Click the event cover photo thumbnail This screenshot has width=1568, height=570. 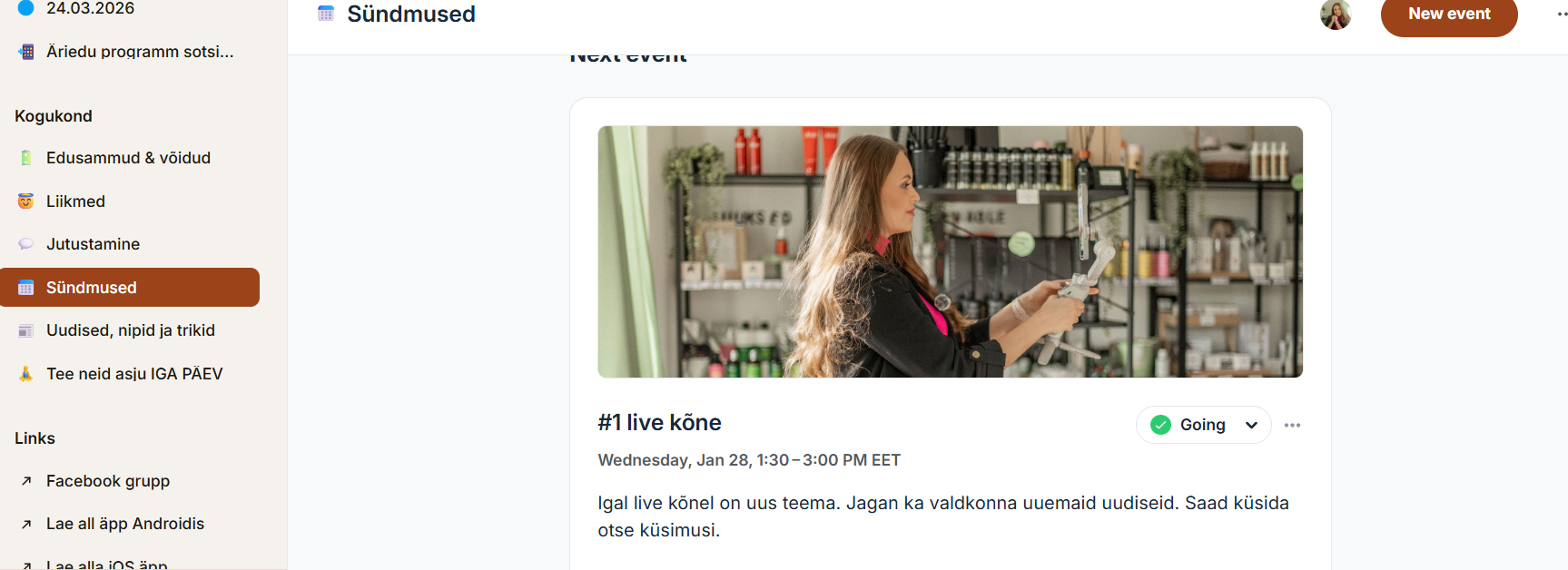click(x=950, y=251)
